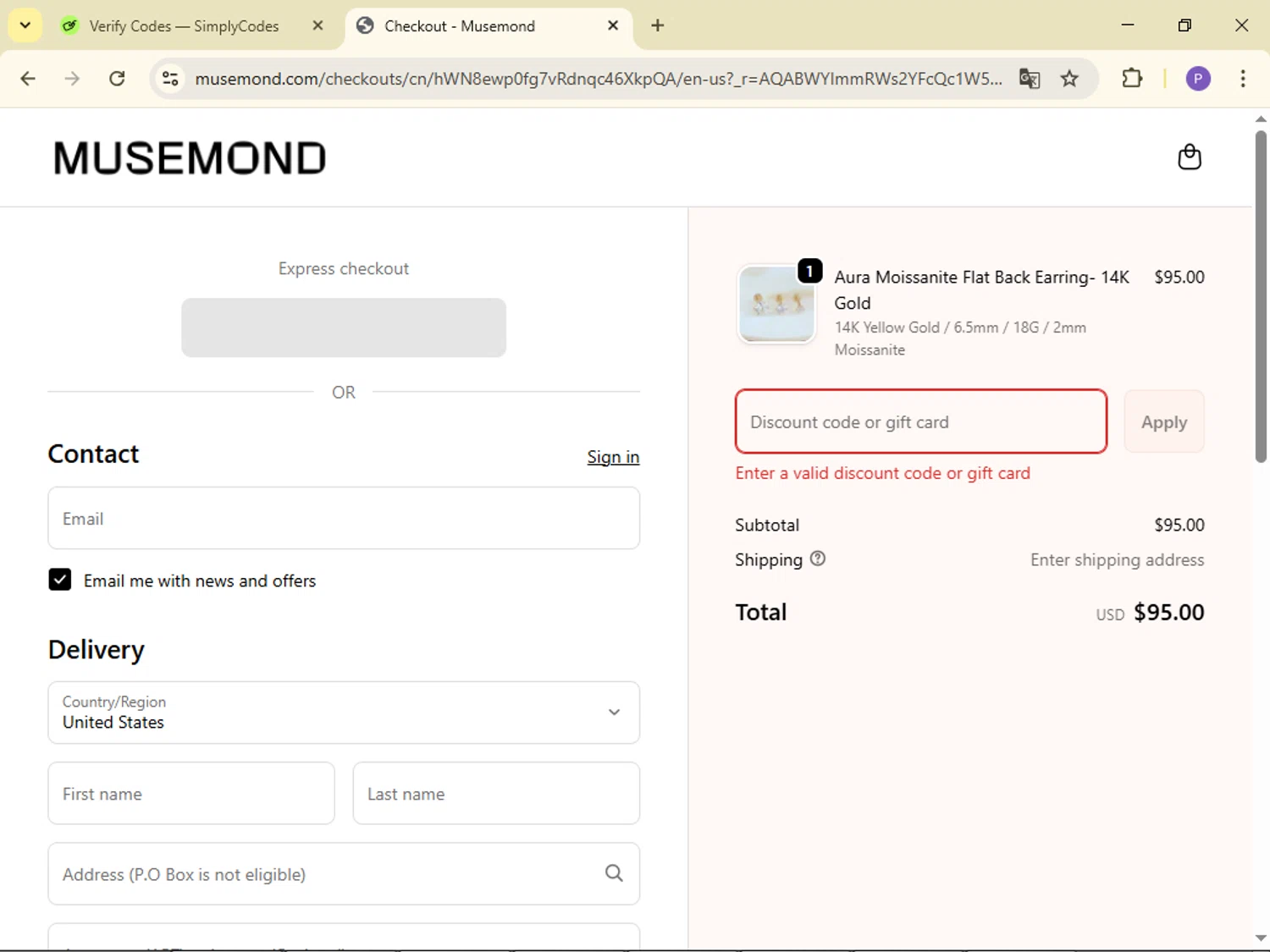The height and width of the screenshot is (952, 1270).
Task: Click the scrollbar up arrow
Action: 1261,119
